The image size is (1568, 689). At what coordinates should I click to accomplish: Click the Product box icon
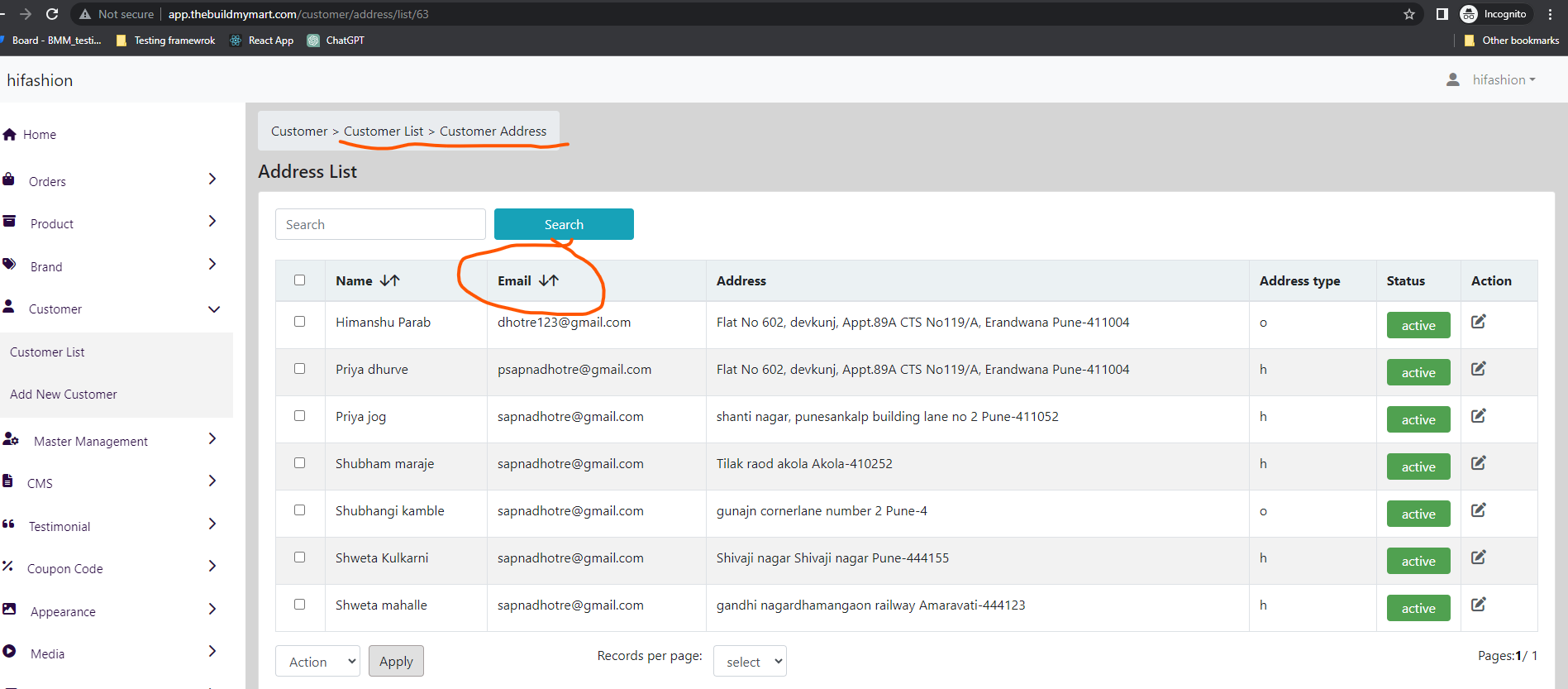[x=9, y=221]
